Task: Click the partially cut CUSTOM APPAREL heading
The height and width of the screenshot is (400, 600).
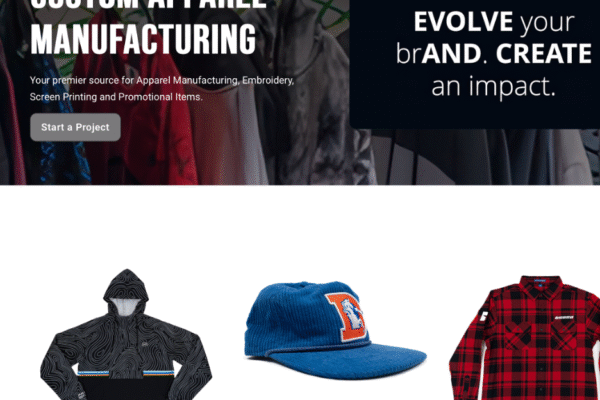Action: click(148, 5)
